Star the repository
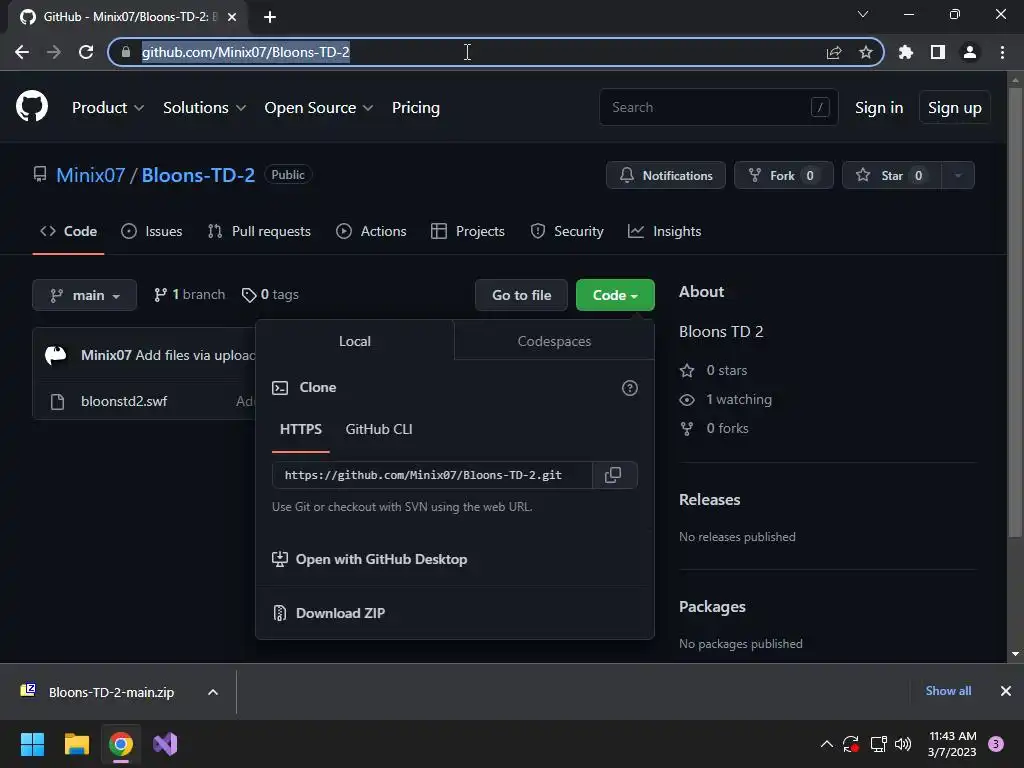Image resolution: width=1024 pixels, height=768 pixels. 892,175
